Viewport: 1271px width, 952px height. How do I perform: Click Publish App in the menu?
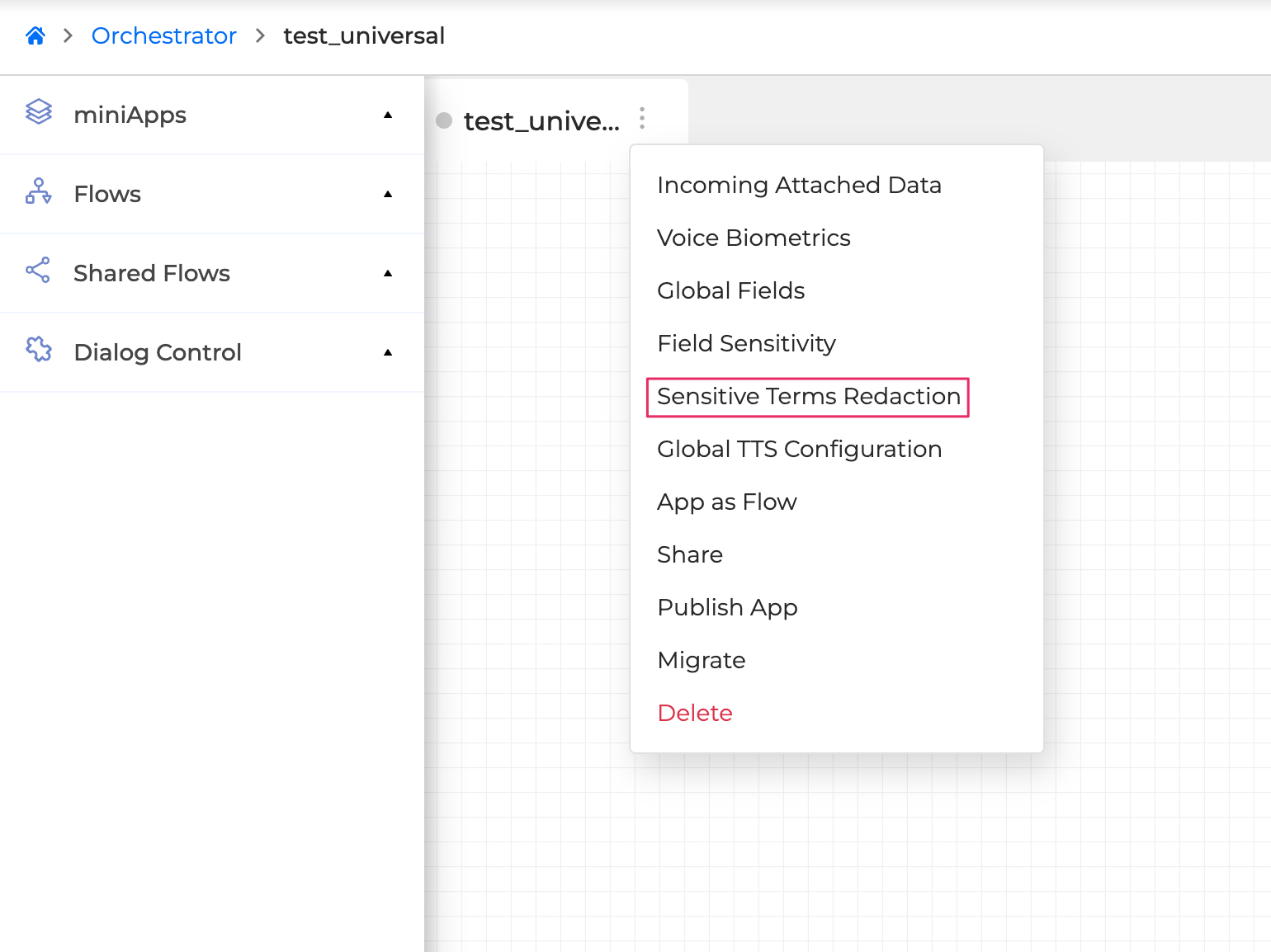tap(727, 607)
